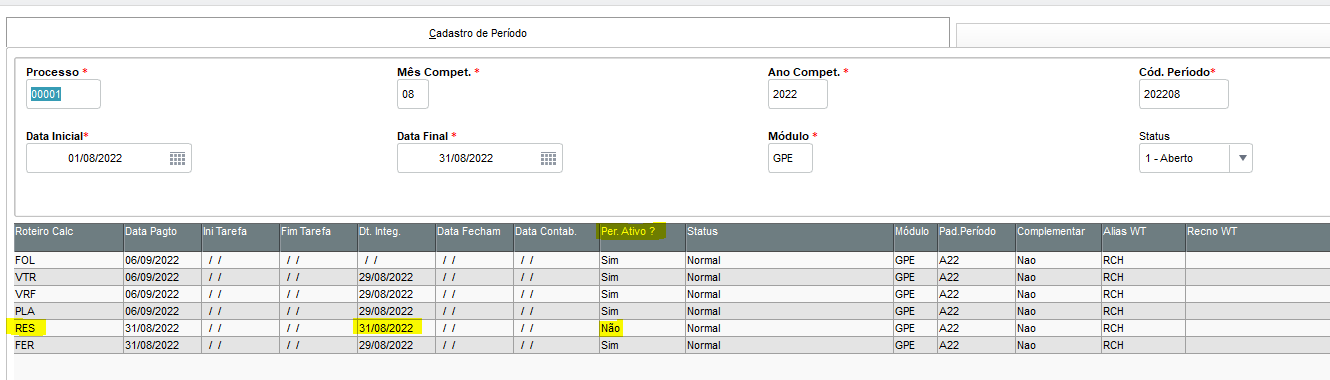The height and width of the screenshot is (380, 1330).
Task: Open the Data Inicial calendar picker
Action: click(x=177, y=158)
